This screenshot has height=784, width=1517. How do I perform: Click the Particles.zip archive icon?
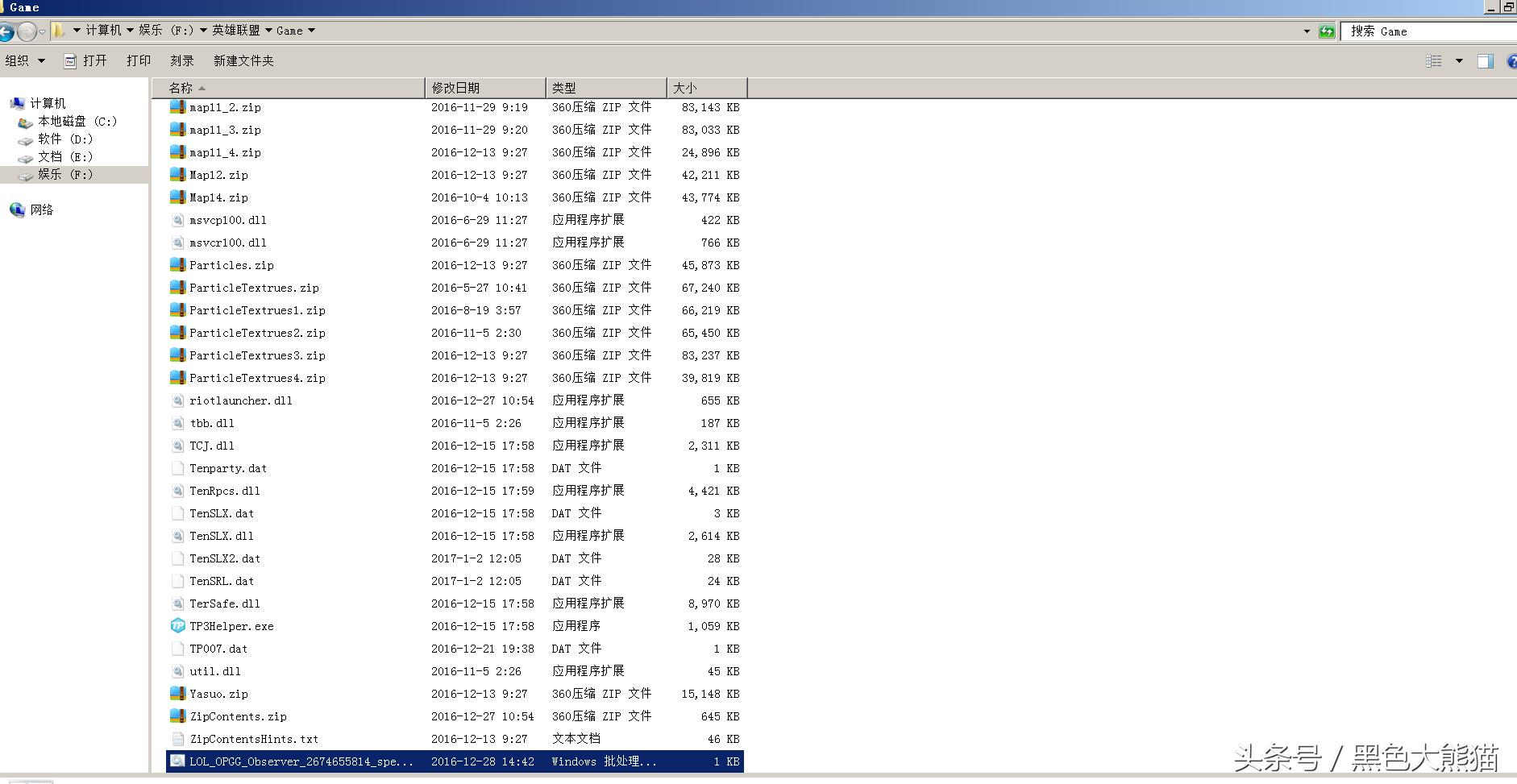tap(177, 265)
